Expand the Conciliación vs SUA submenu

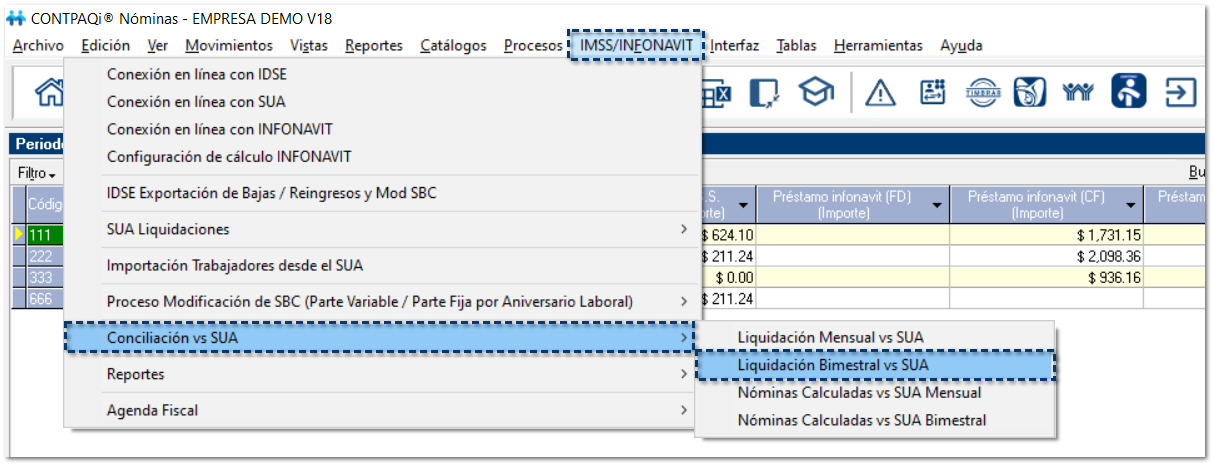tap(380, 338)
